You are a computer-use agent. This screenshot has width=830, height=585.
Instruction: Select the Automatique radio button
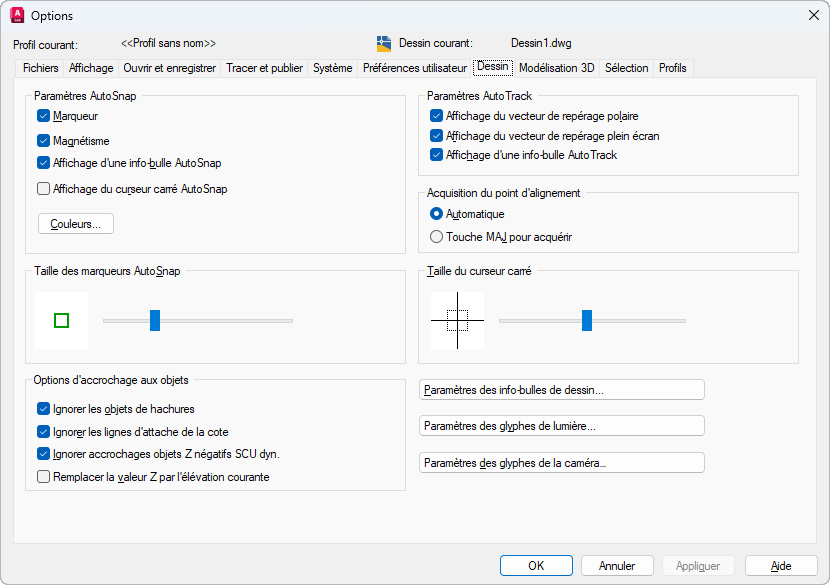point(436,214)
